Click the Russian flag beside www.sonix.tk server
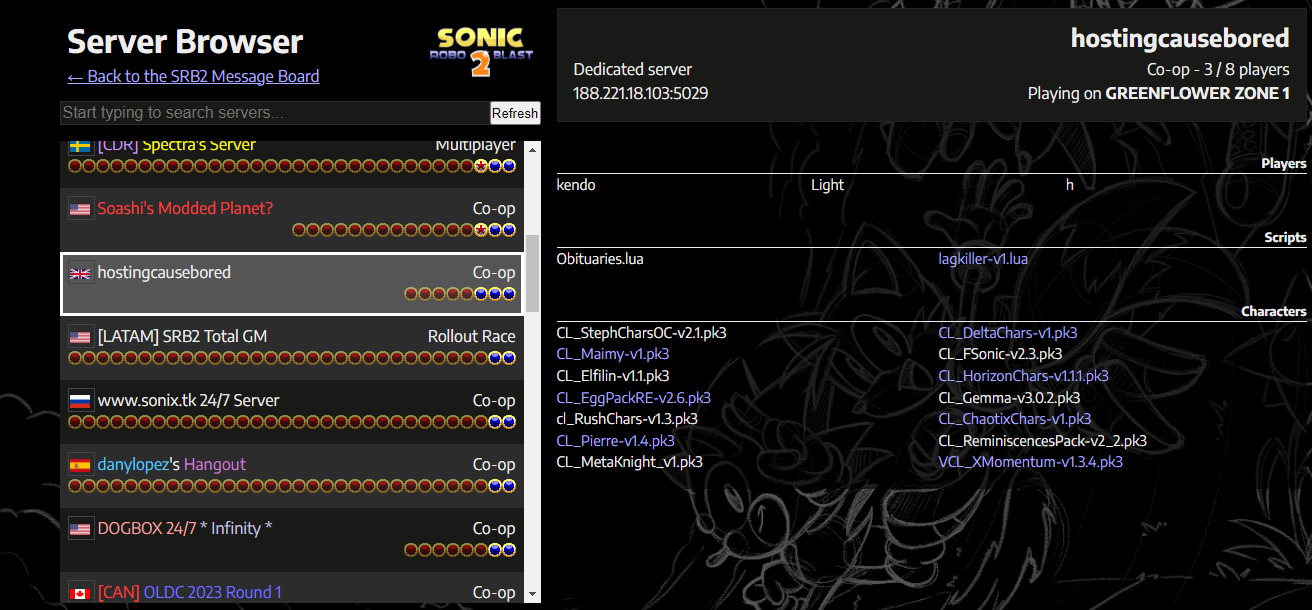The height and width of the screenshot is (610, 1312). 81,401
